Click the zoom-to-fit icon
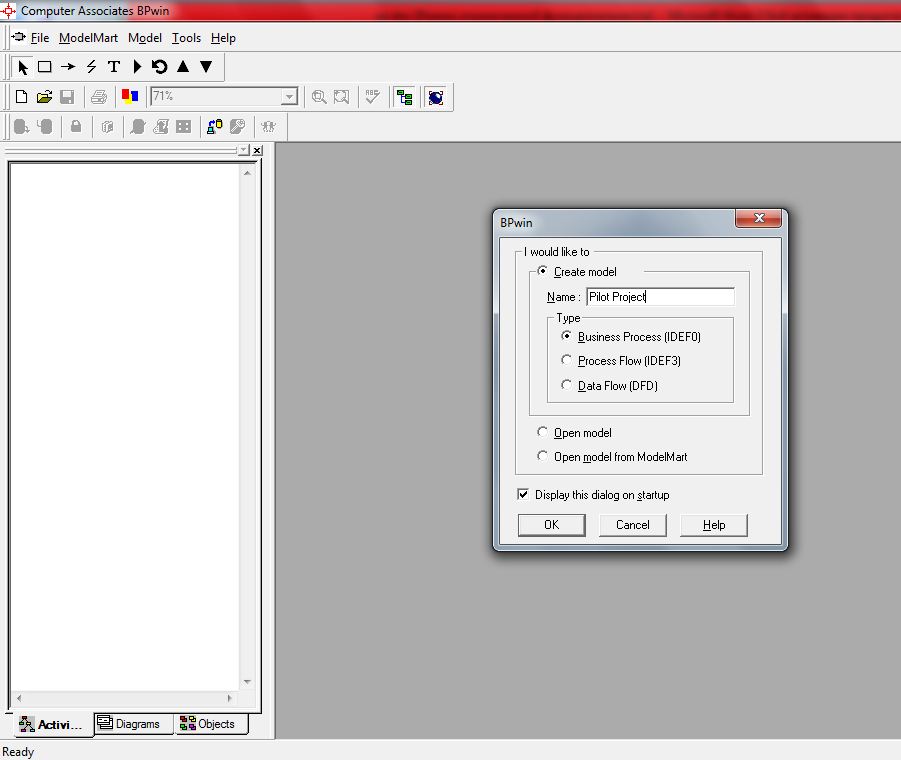 pos(341,97)
